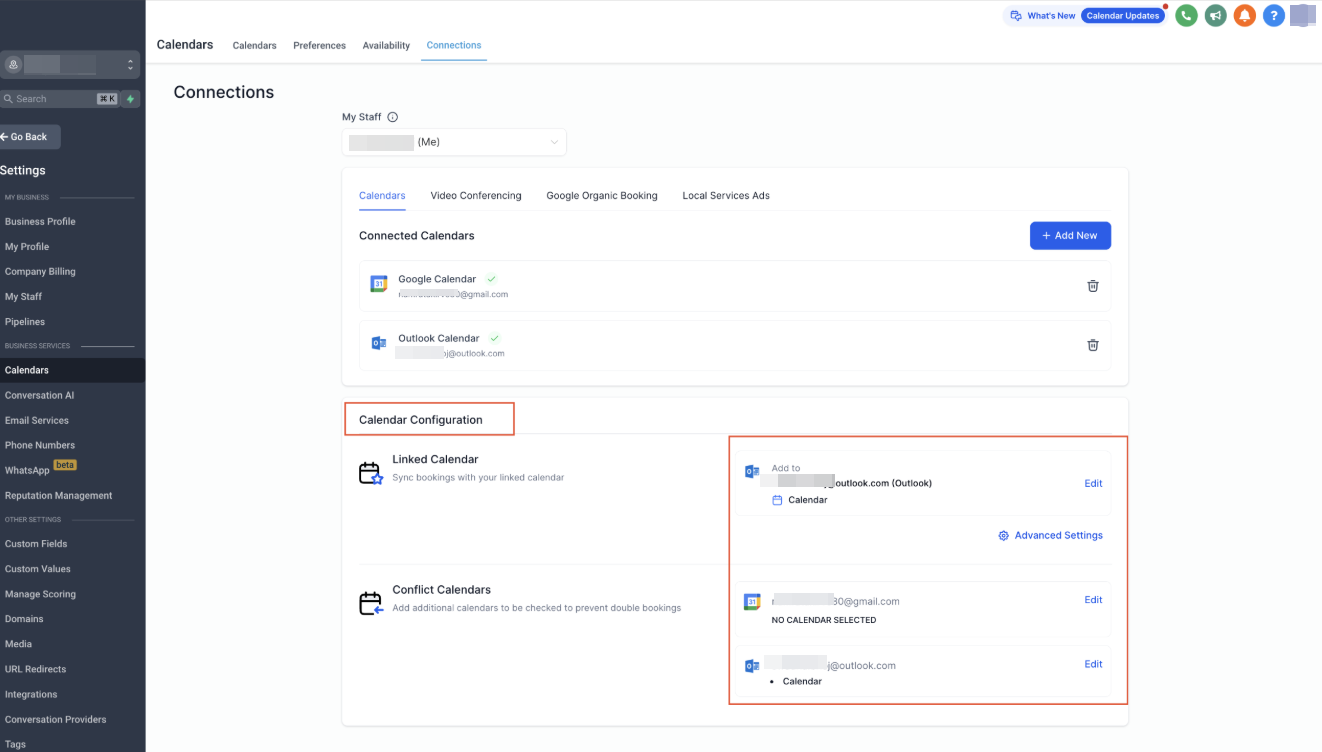
Task: Edit the outlook.com conflict calendar
Action: click(1093, 664)
